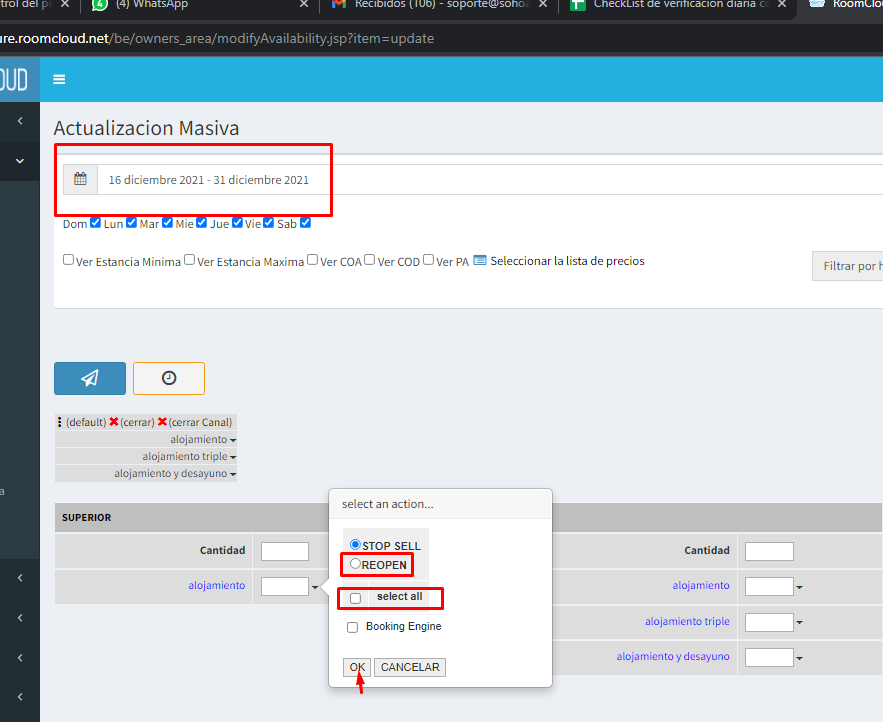Expand the alojamiento y desayuno dropdown

tap(233, 474)
